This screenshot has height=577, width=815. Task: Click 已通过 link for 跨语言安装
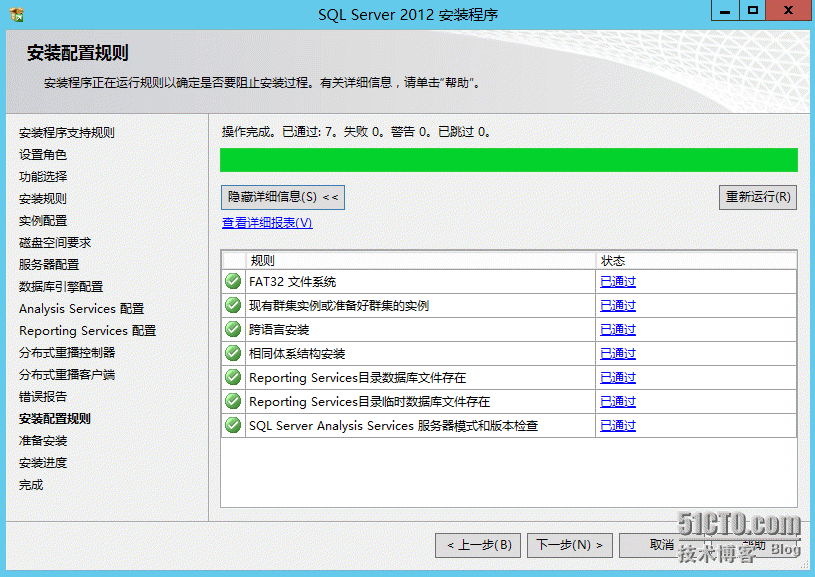[x=618, y=330]
